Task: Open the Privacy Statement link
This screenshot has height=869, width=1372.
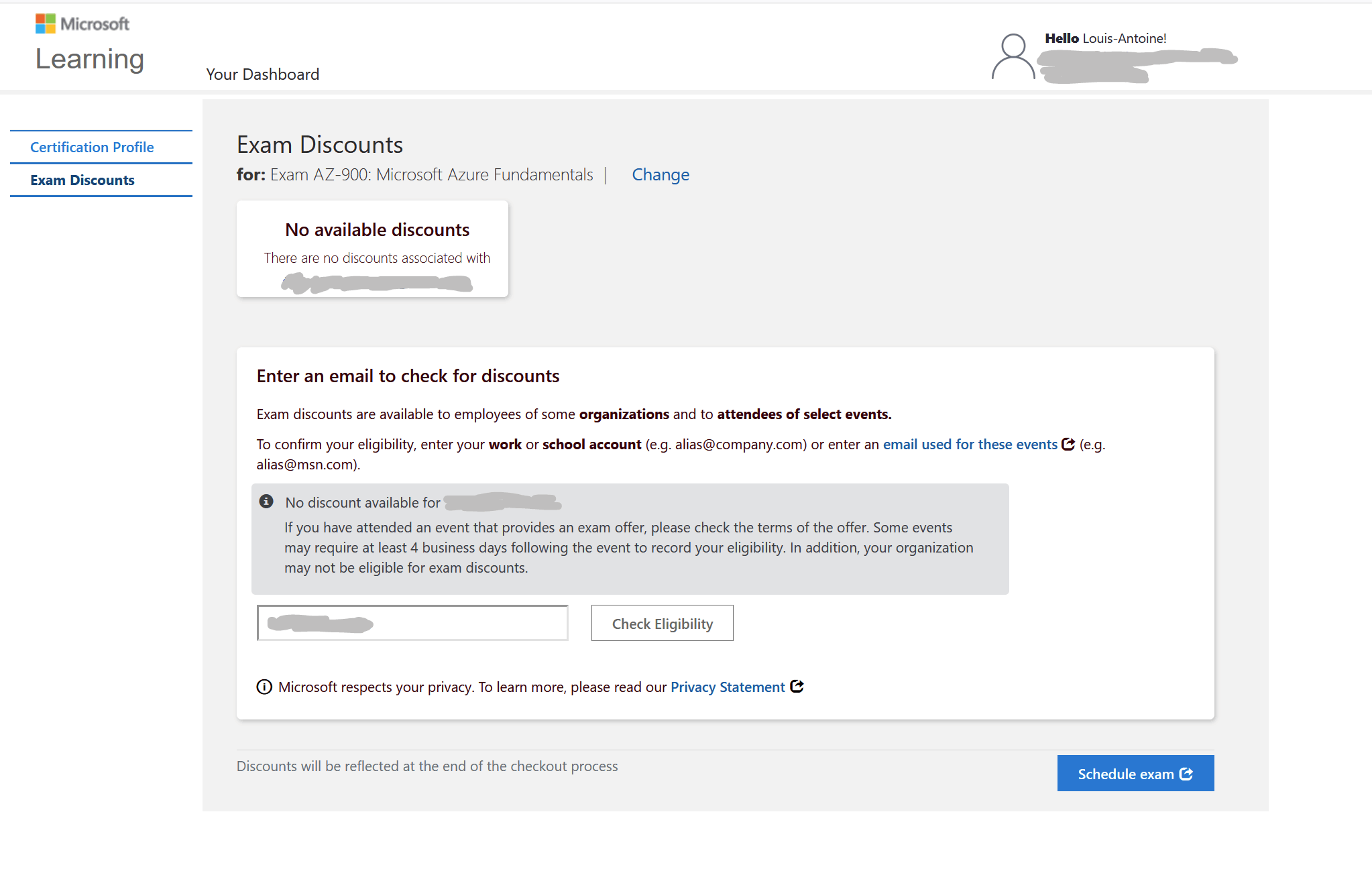Action: (728, 687)
